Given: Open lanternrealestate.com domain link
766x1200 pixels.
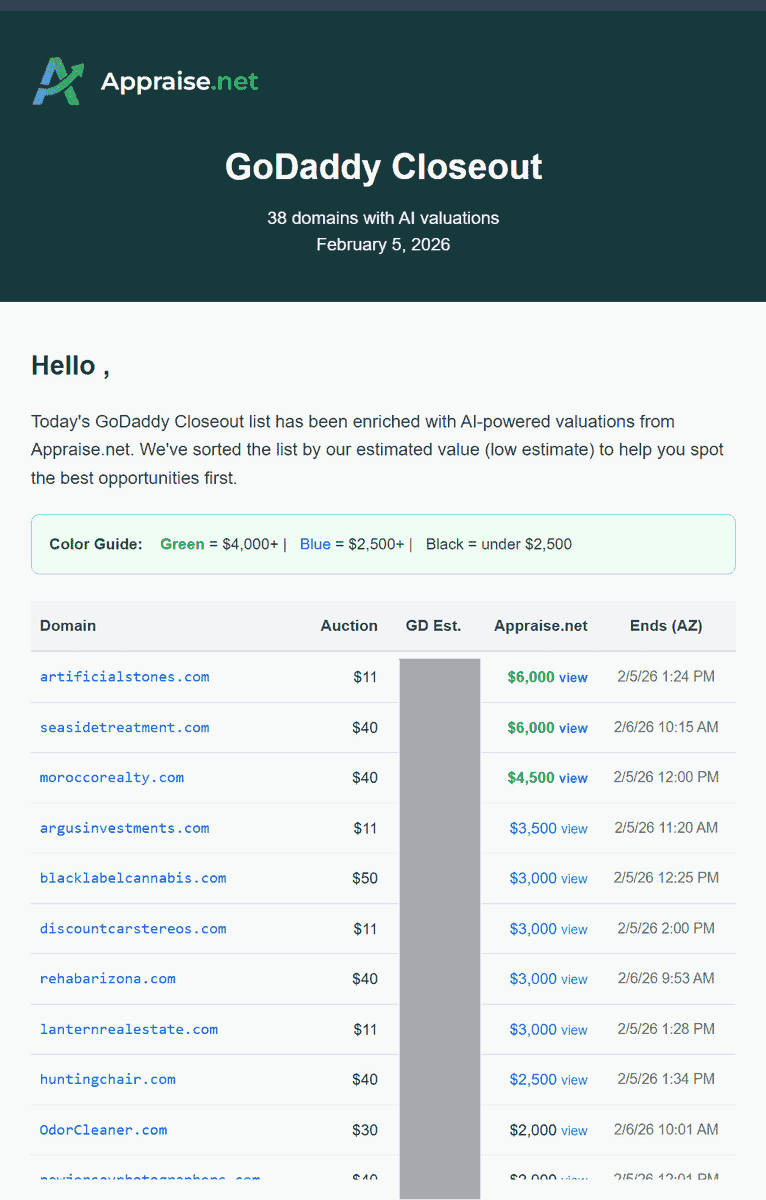Looking at the screenshot, I should 129,1029.
